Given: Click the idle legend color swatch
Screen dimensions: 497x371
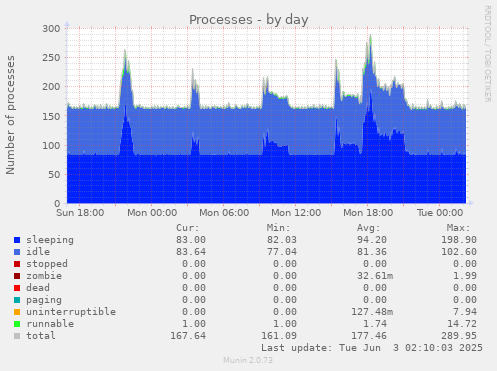Looking at the screenshot, I should [x=17, y=252].
